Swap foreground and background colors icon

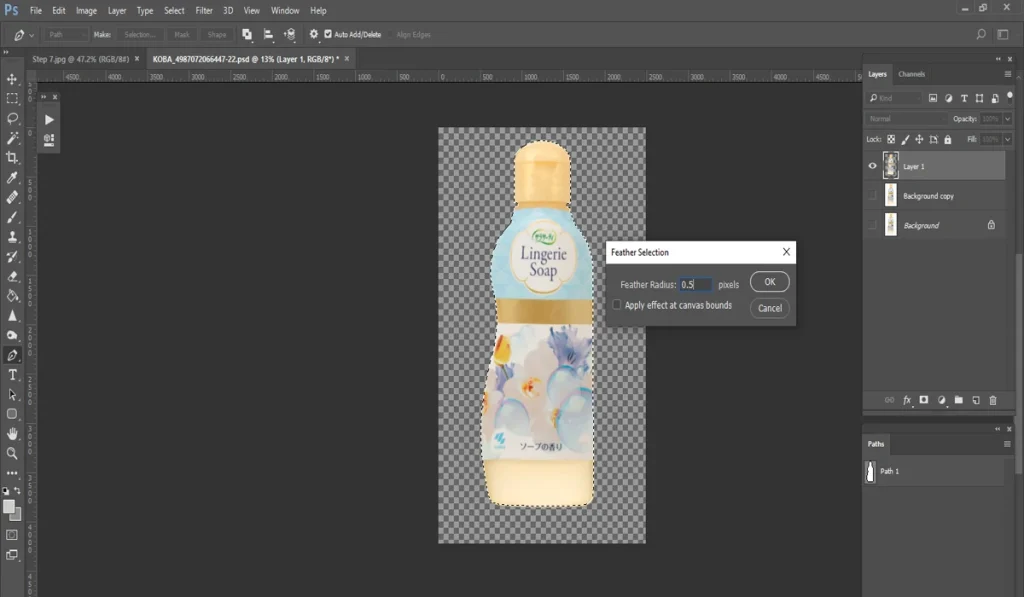pyautogui.click(x=18, y=491)
